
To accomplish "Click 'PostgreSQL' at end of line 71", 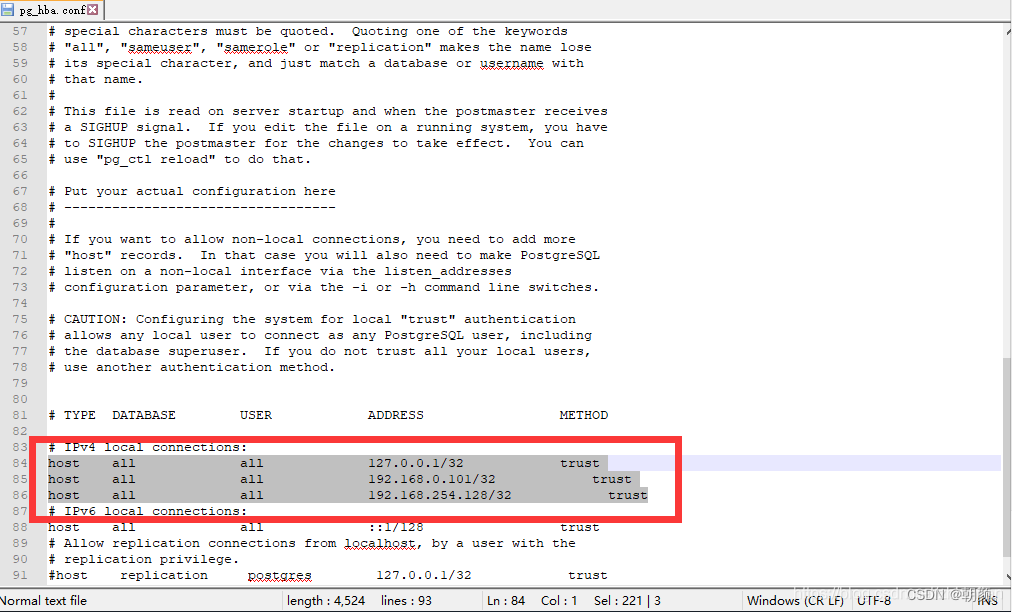I will click(x=560, y=255).
